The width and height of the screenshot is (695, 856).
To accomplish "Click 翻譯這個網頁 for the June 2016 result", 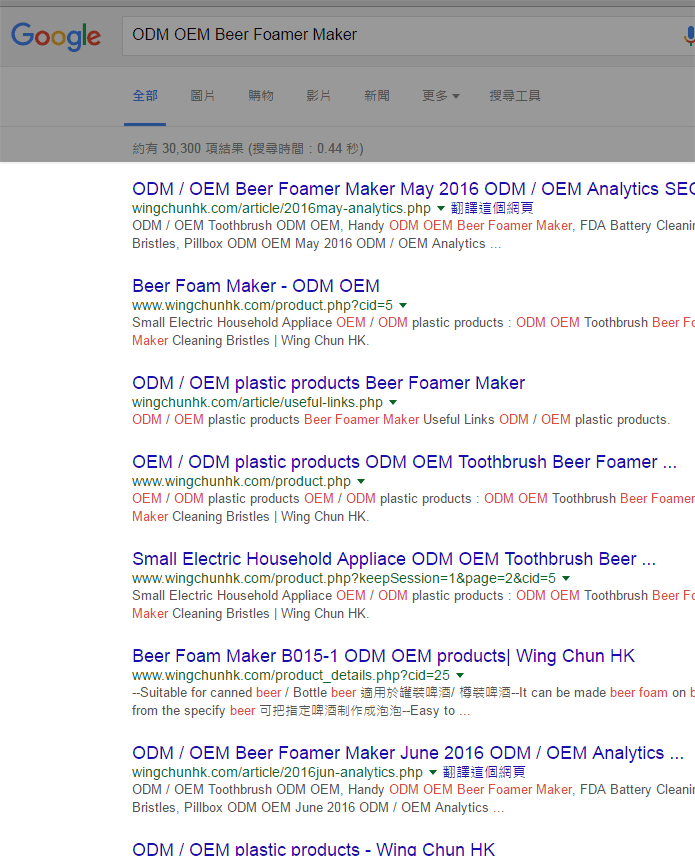I will (x=484, y=772).
